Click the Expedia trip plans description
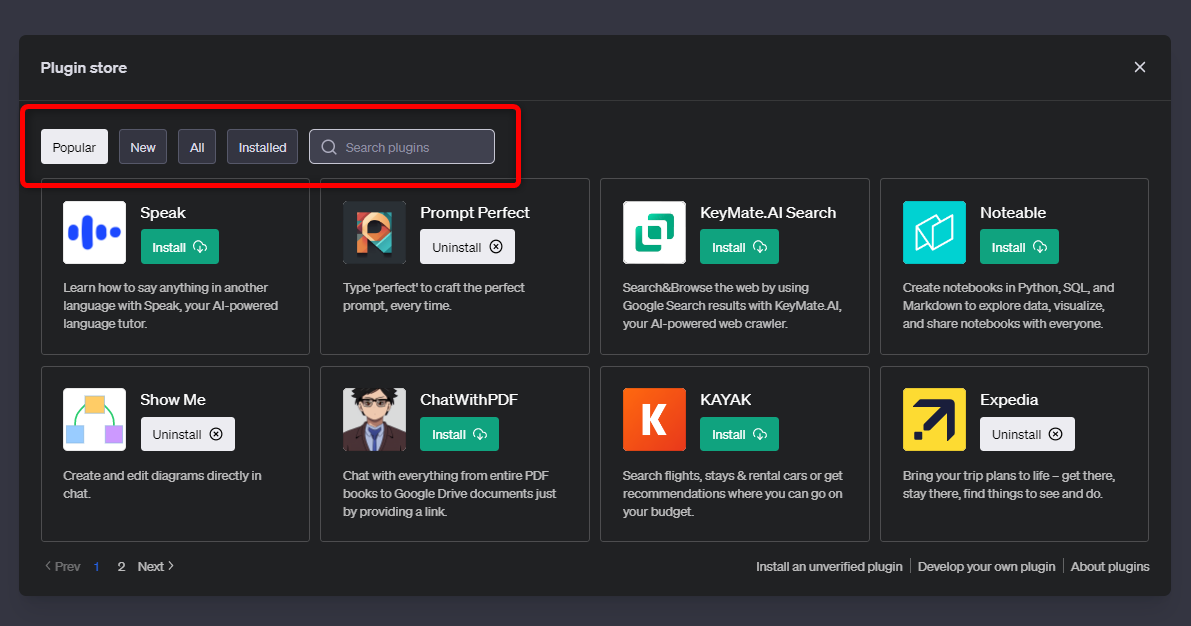Screen dimensions: 1191x626 1009,485
